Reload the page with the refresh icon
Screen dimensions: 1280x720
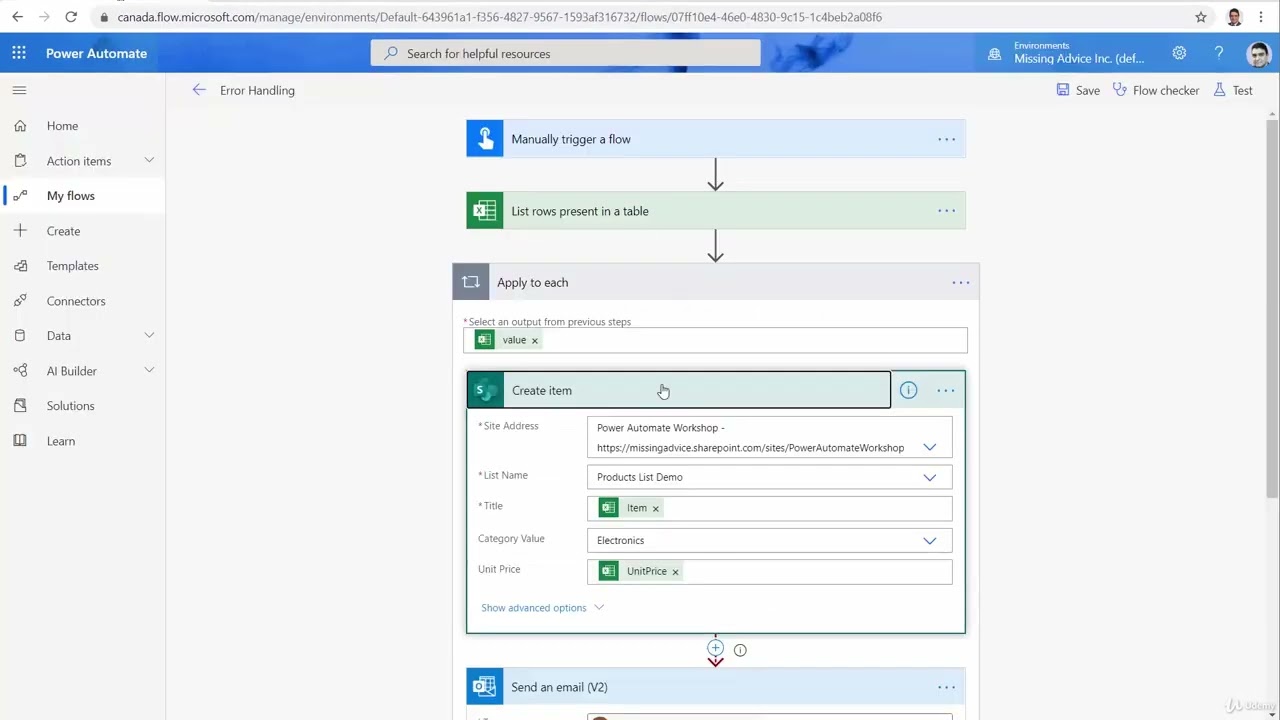click(71, 17)
